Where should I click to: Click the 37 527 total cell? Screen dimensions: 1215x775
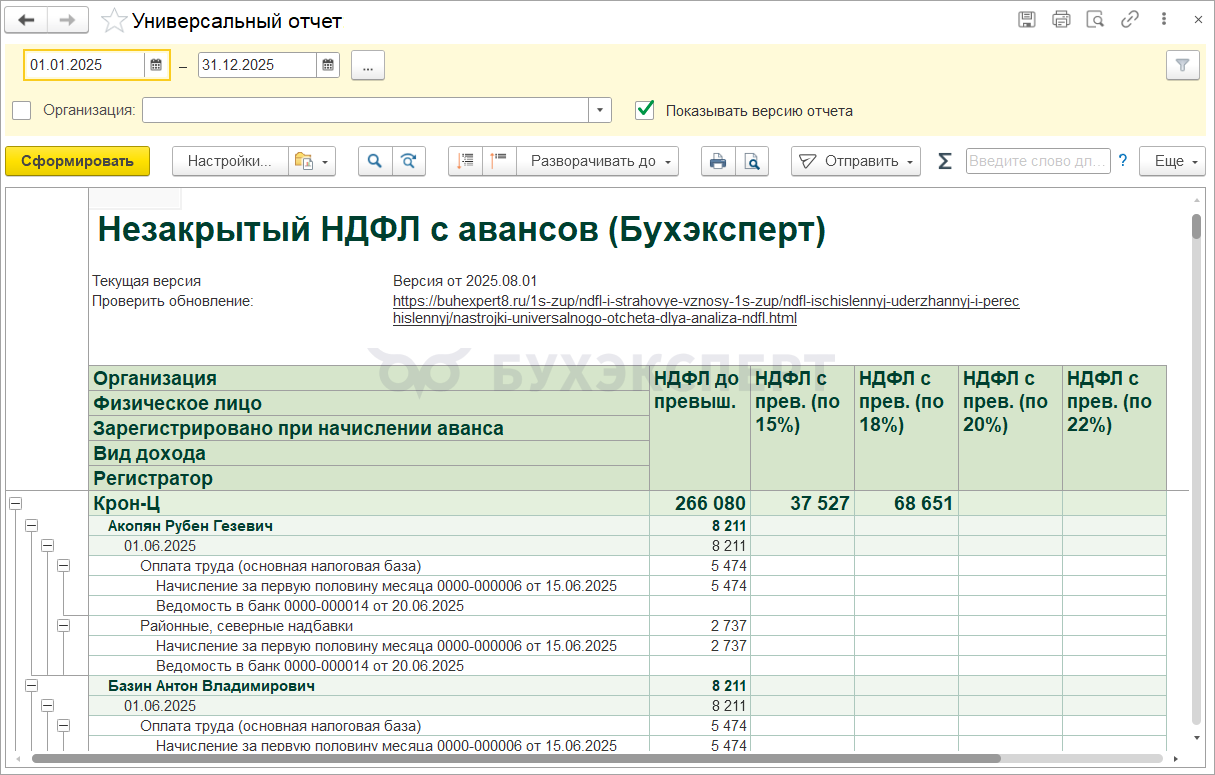pos(803,503)
